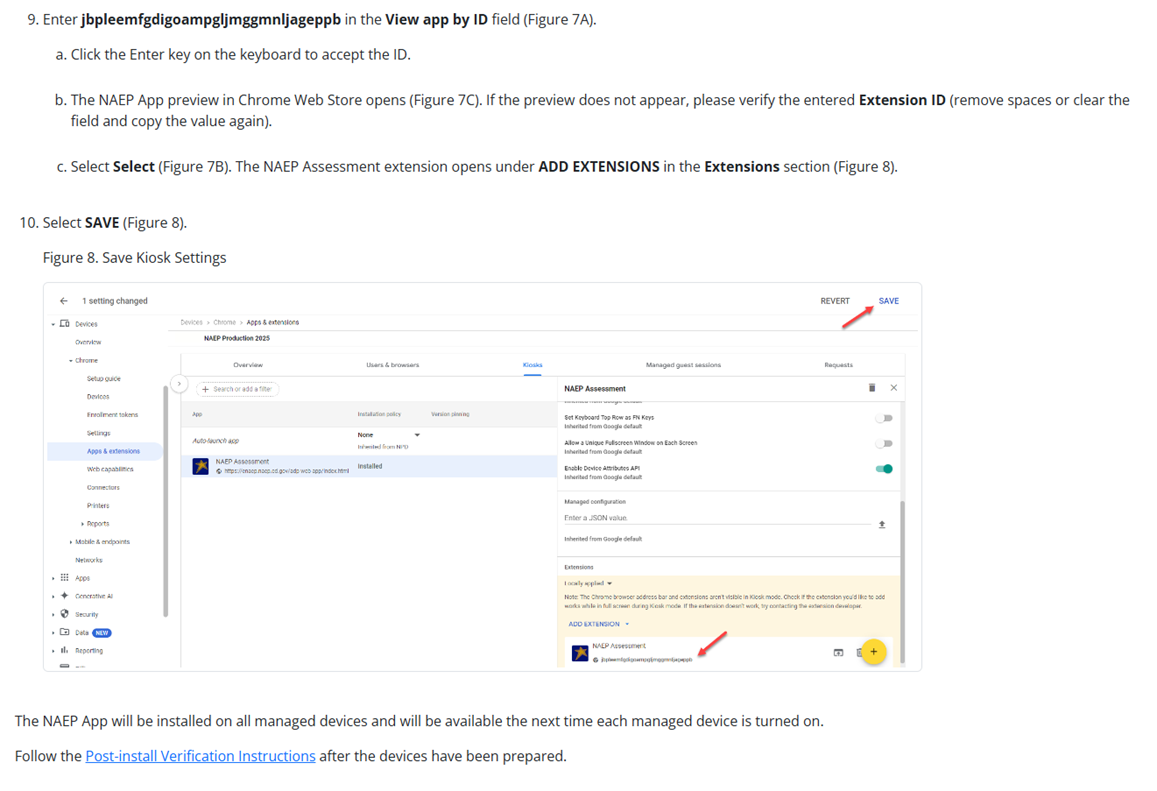The height and width of the screenshot is (791, 1157).
Task: Expand the Apps sidebar section arrow
Action: tap(53, 578)
